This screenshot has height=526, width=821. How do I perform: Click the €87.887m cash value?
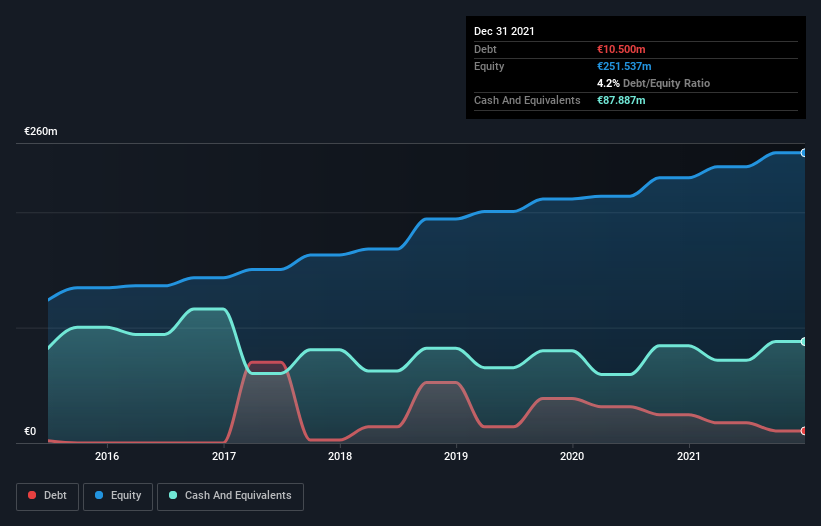click(x=621, y=100)
